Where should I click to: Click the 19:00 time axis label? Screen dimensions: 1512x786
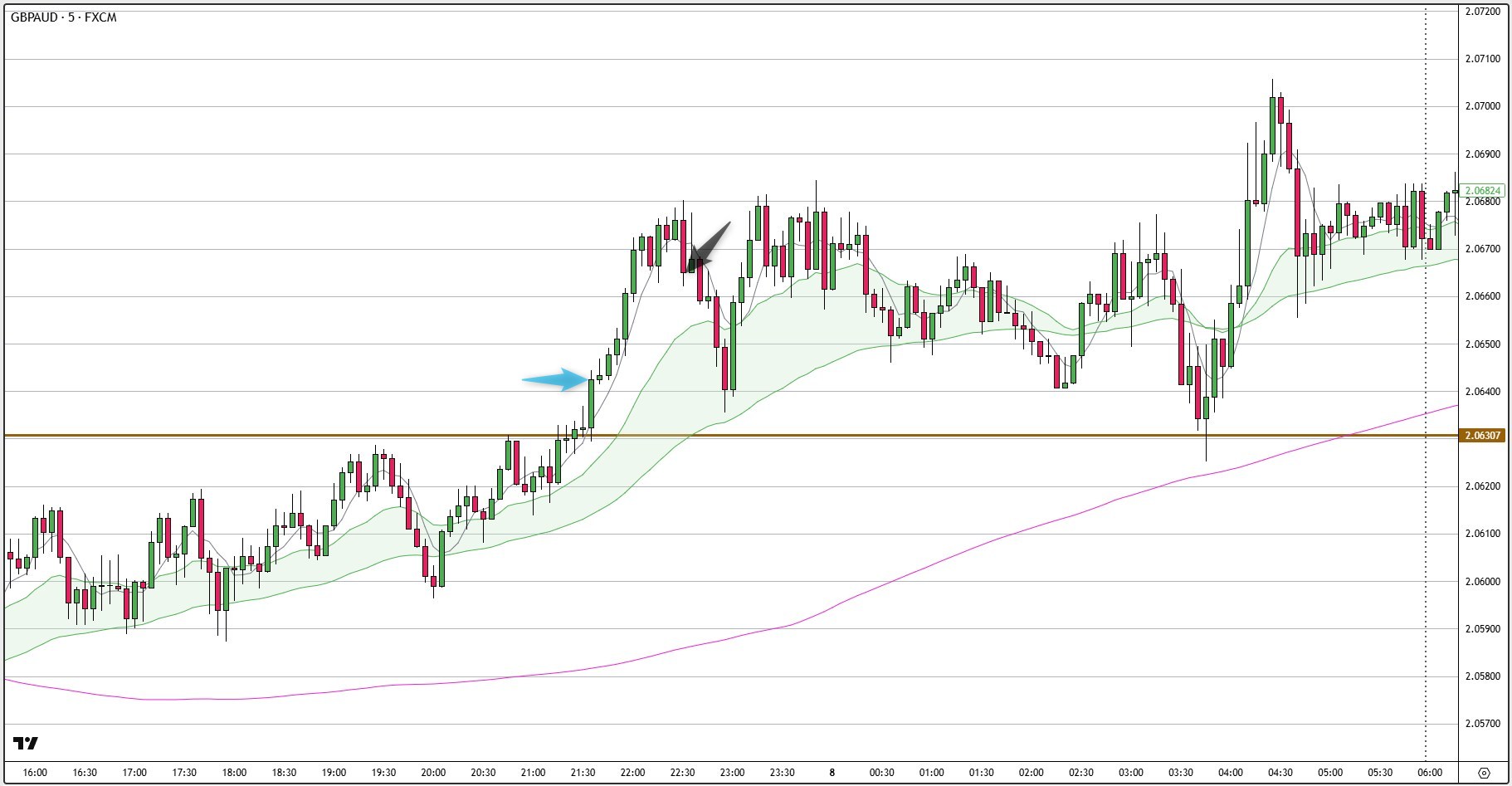tap(334, 773)
